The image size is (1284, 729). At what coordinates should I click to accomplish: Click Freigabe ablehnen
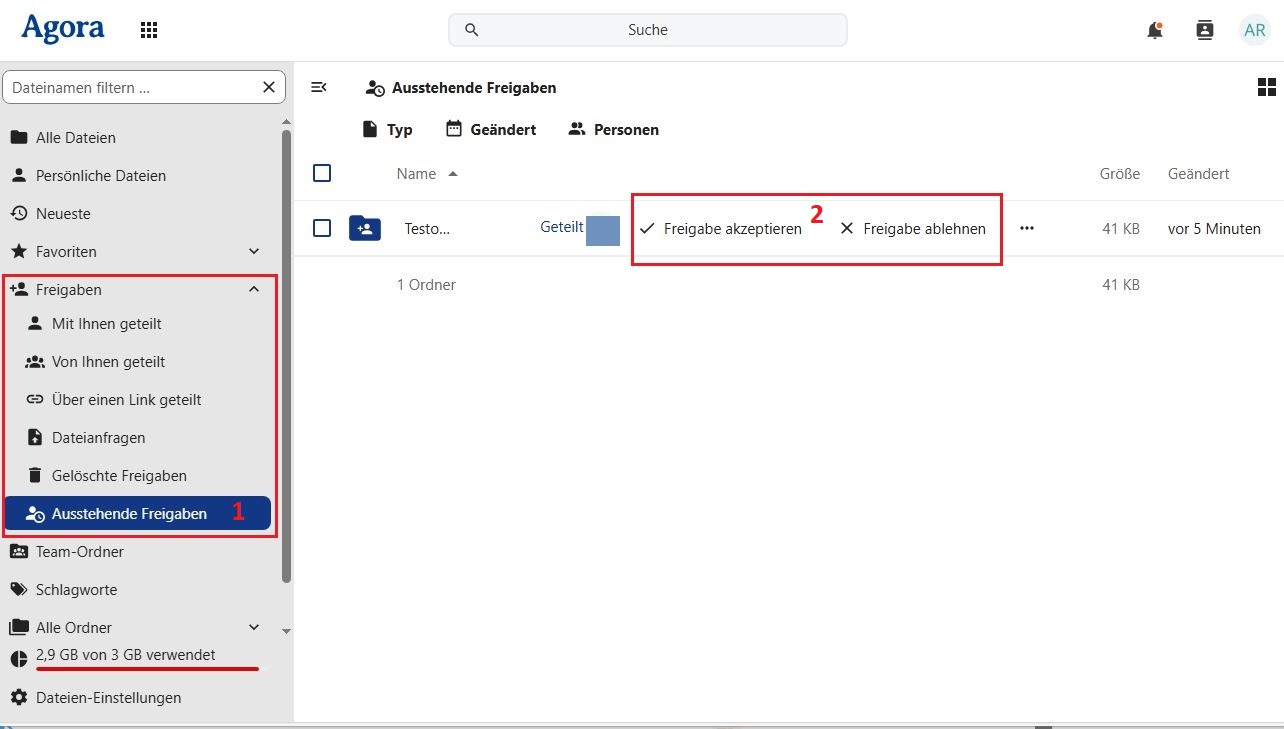[x=913, y=229]
